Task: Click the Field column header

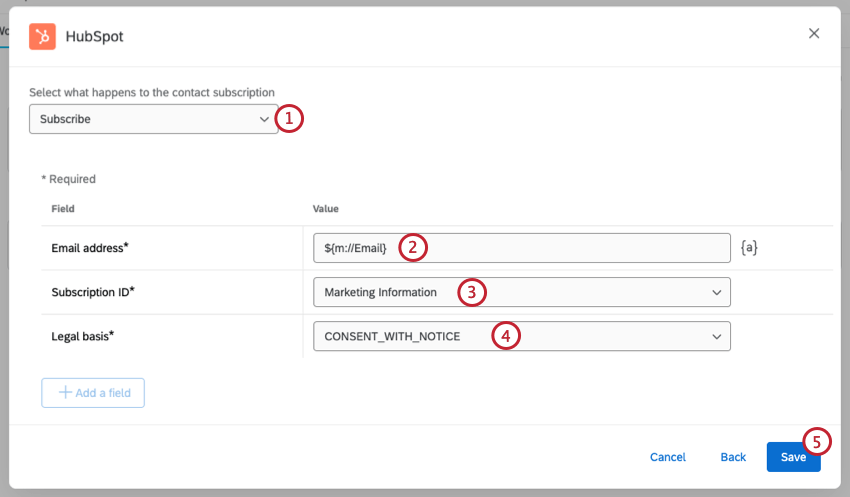Action: click(63, 209)
